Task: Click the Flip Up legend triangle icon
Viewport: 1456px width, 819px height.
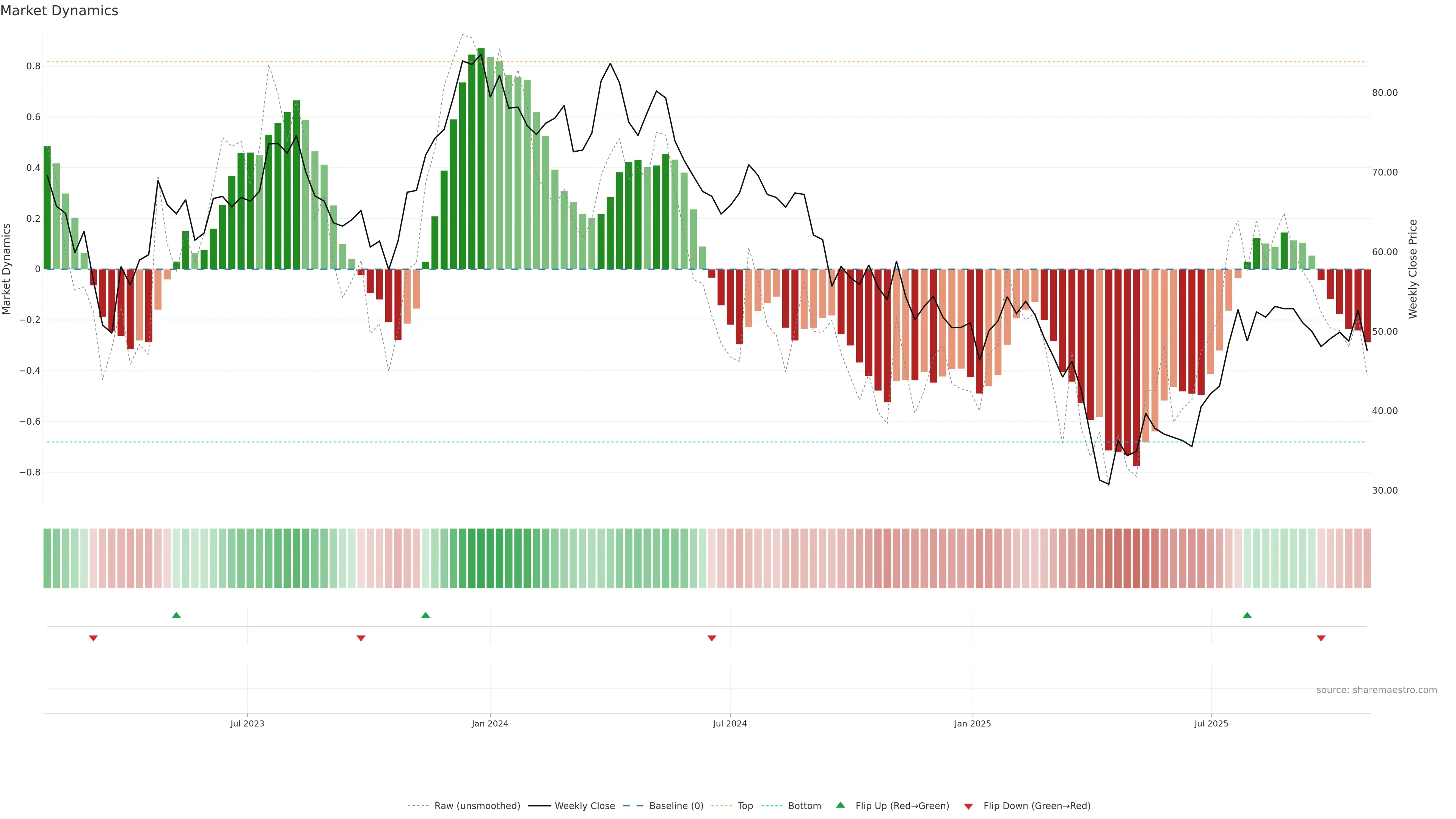Action: (x=841, y=805)
